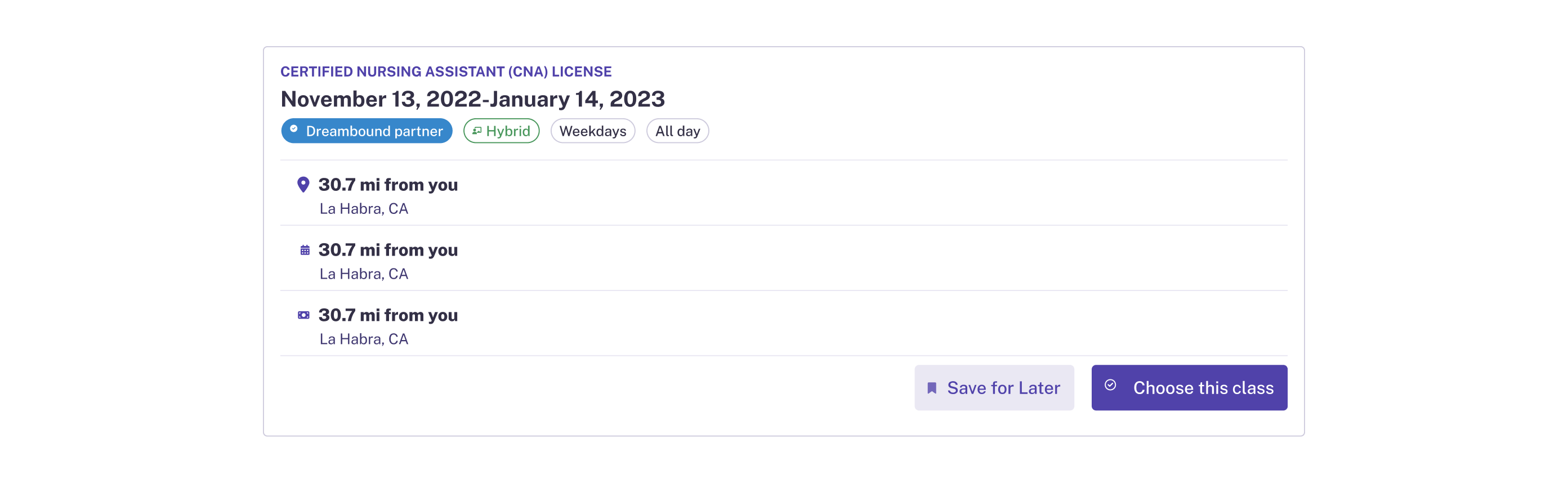Image resolution: width=1568 pixels, height=483 pixels.
Task: Click the first 30.7 mi from you text
Action: point(388,185)
